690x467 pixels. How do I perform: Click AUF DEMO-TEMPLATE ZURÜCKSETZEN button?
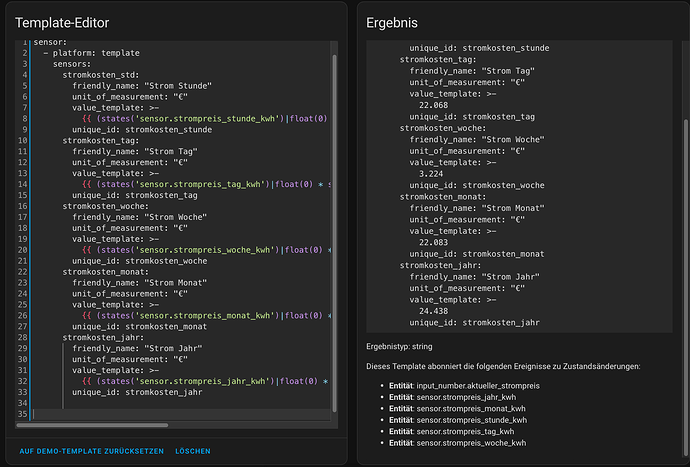(92, 451)
